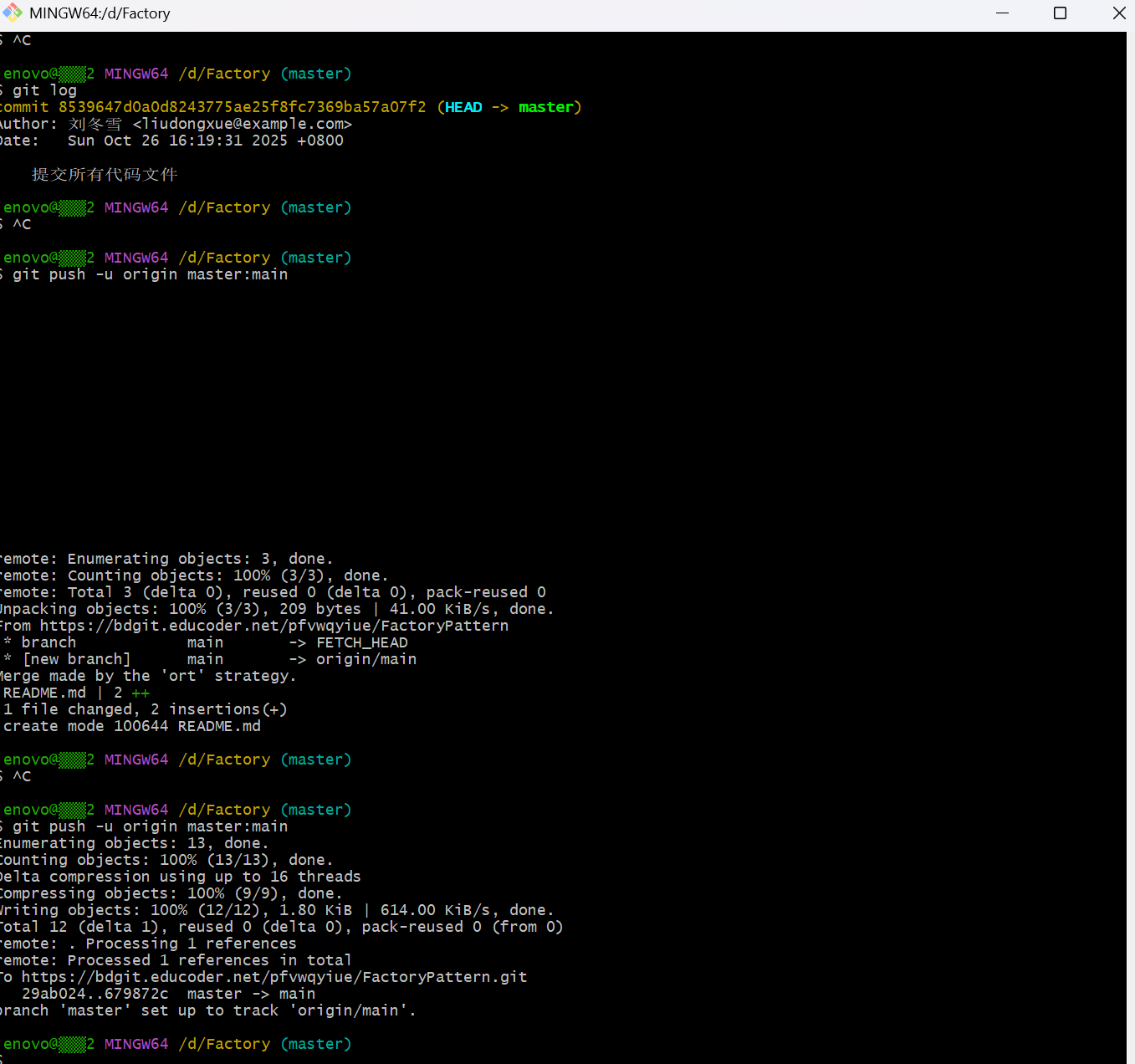Viewport: 1135px width, 1064px height.
Task: Click the commit date Sun Oct 26
Action: point(113,141)
